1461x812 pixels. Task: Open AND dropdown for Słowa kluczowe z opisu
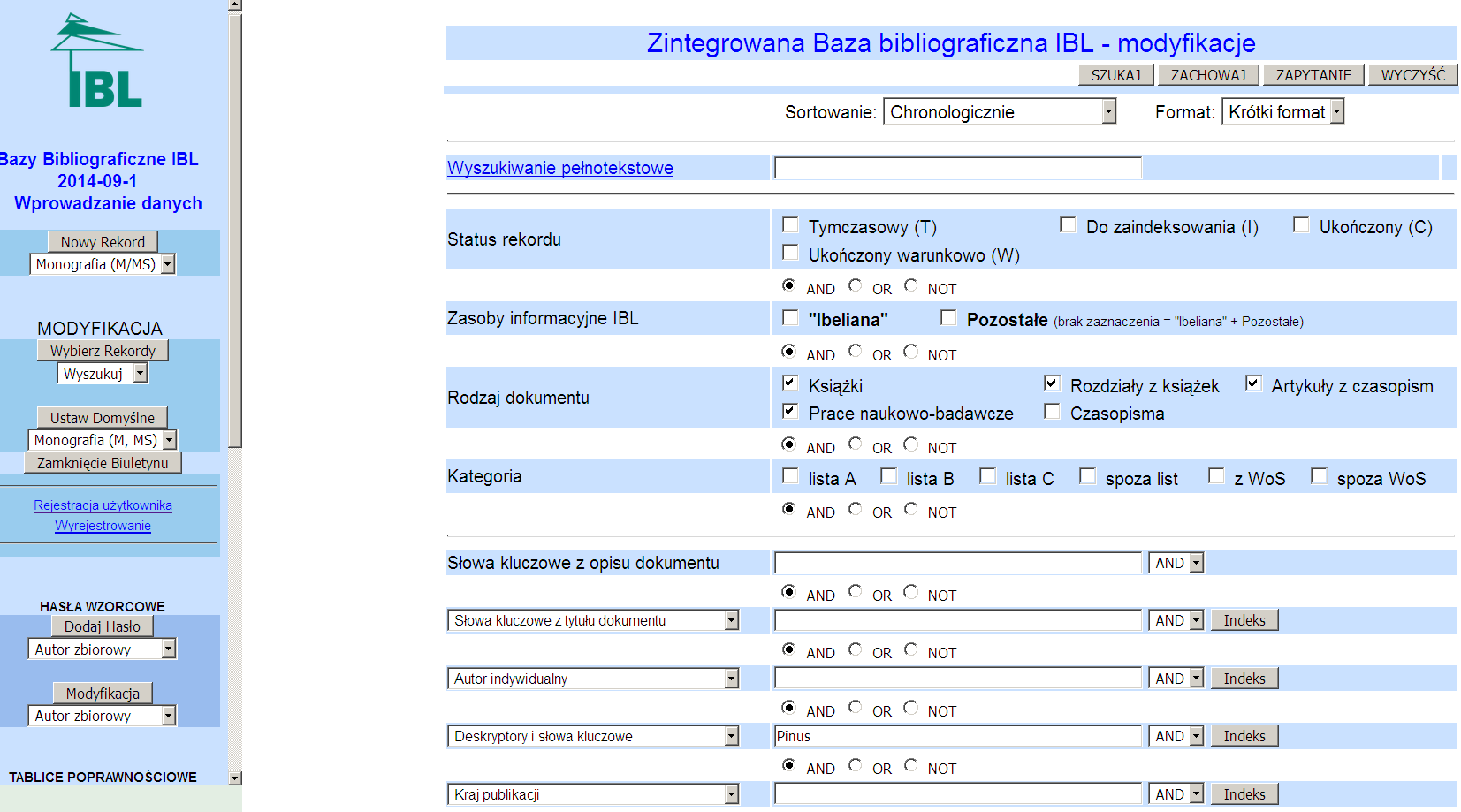(x=1176, y=563)
